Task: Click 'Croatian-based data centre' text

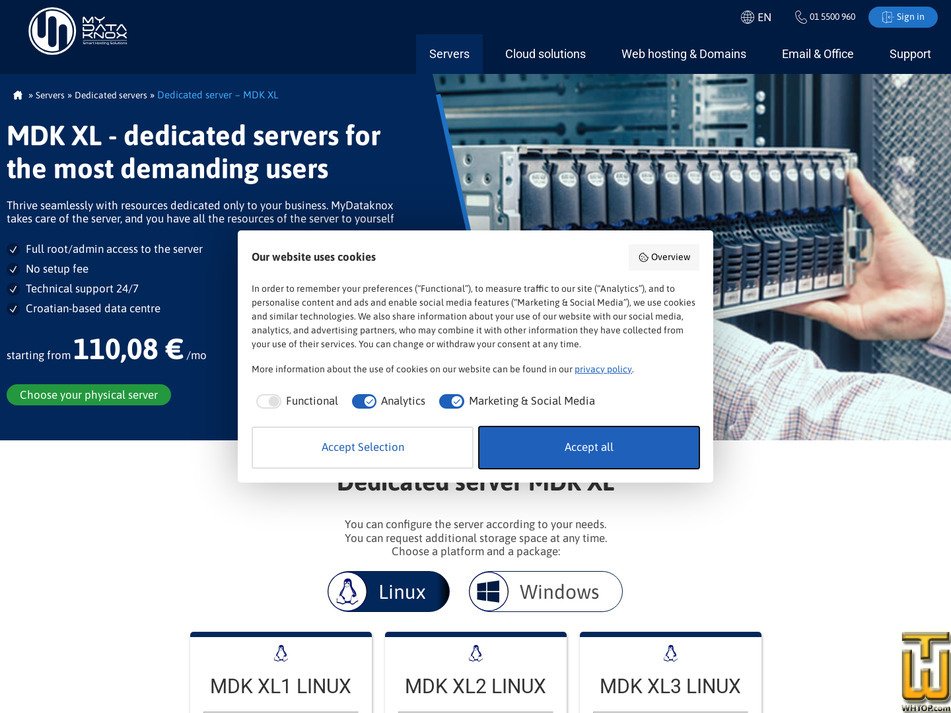Action: tap(93, 309)
